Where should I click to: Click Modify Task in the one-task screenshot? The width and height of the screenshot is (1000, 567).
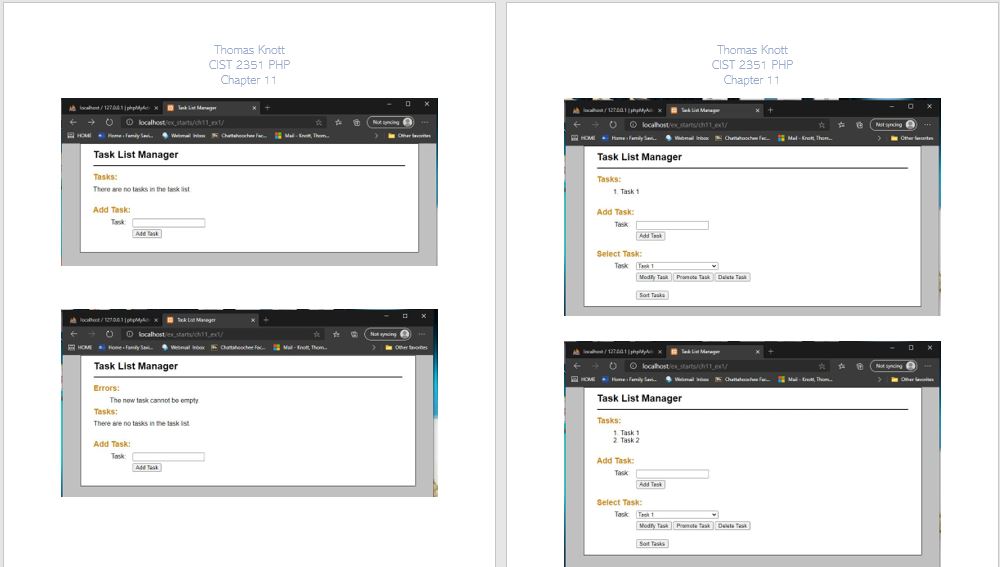(x=654, y=277)
